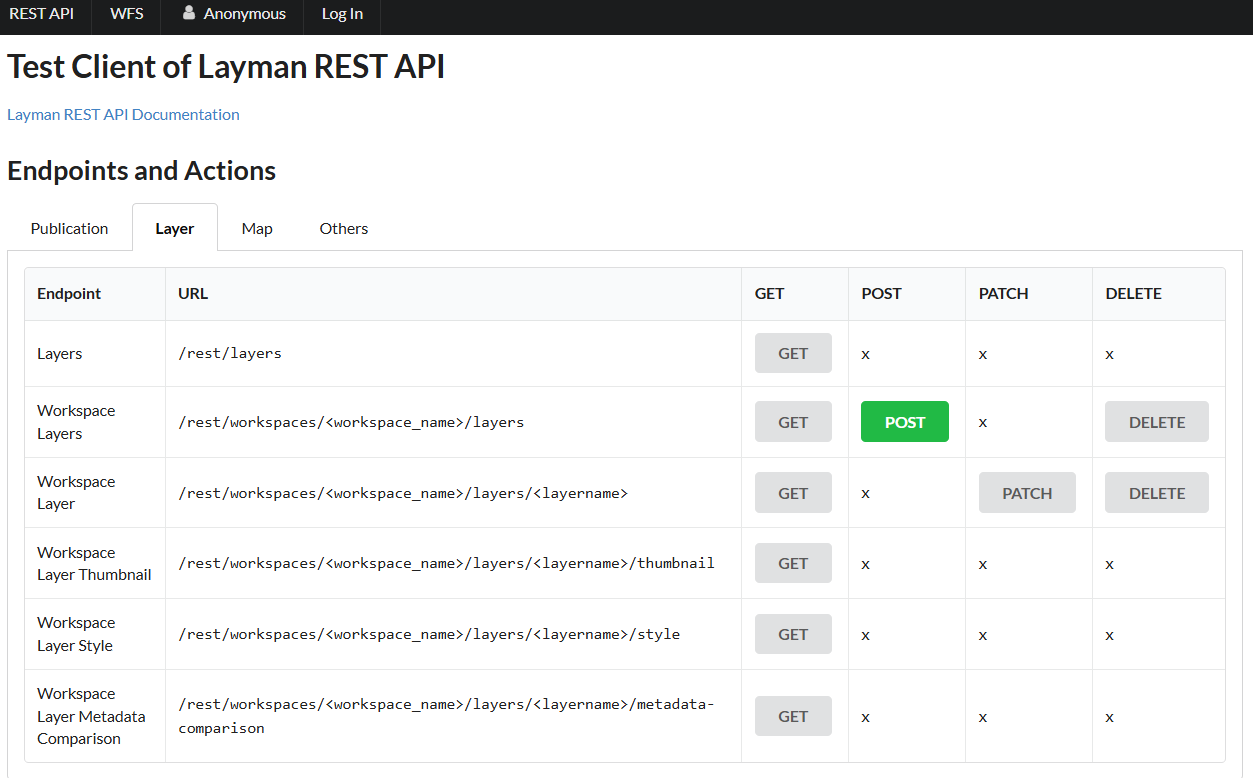Click PATCH for Workspace Layer

pyautogui.click(x=1027, y=492)
